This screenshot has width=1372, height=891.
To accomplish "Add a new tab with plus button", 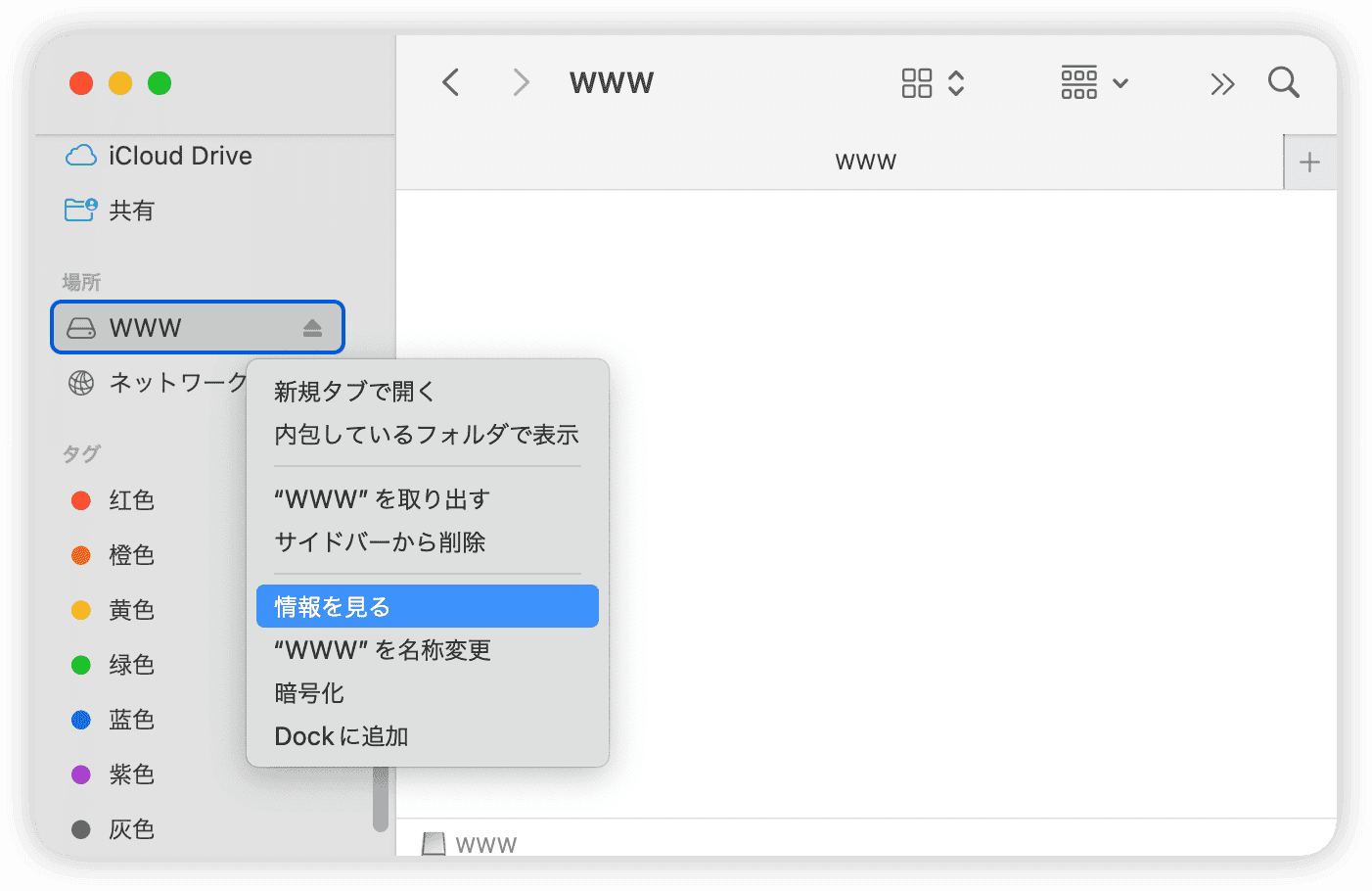I will pyautogui.click(x=1309, y=163).
